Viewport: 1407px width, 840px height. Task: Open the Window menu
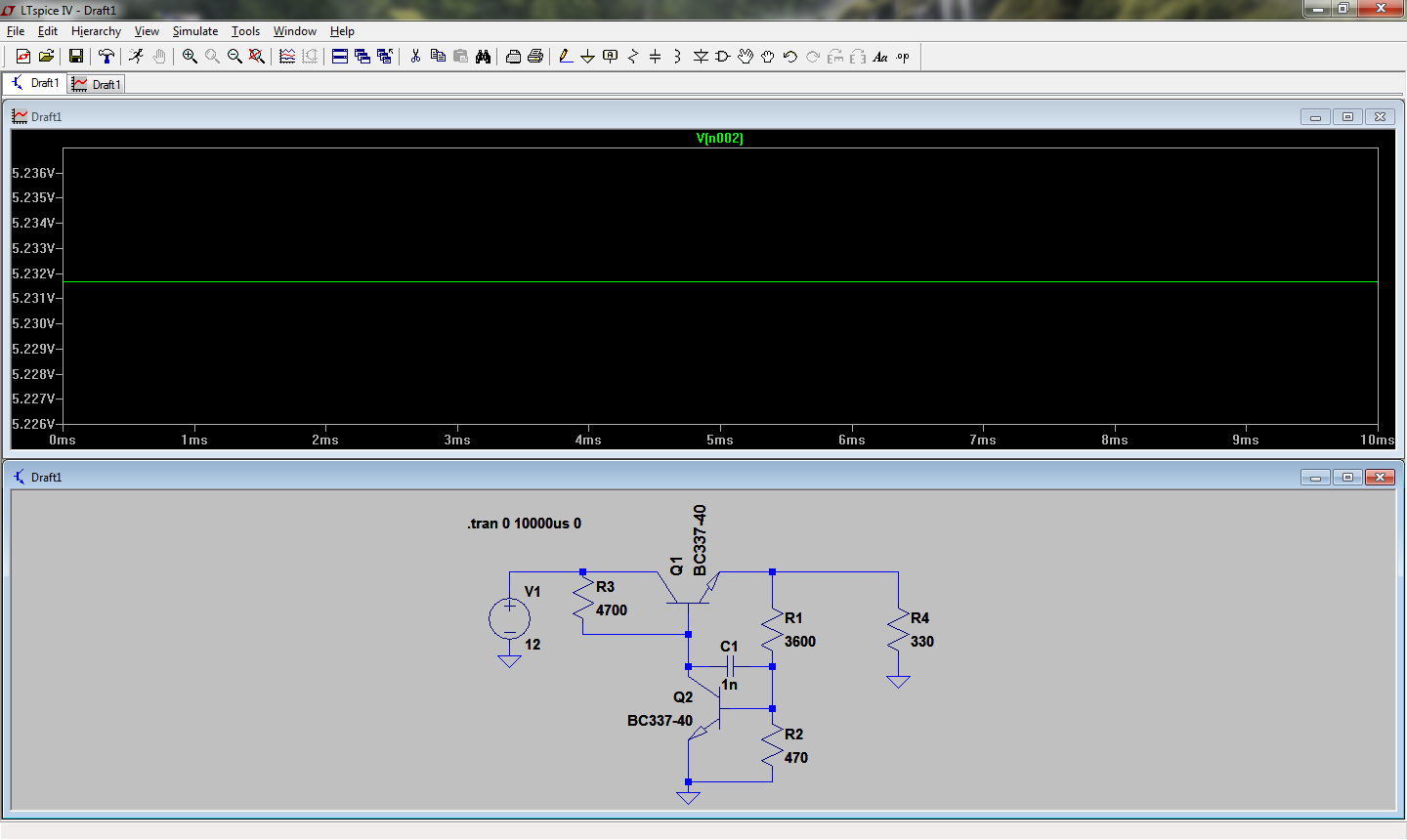(295, 31)
